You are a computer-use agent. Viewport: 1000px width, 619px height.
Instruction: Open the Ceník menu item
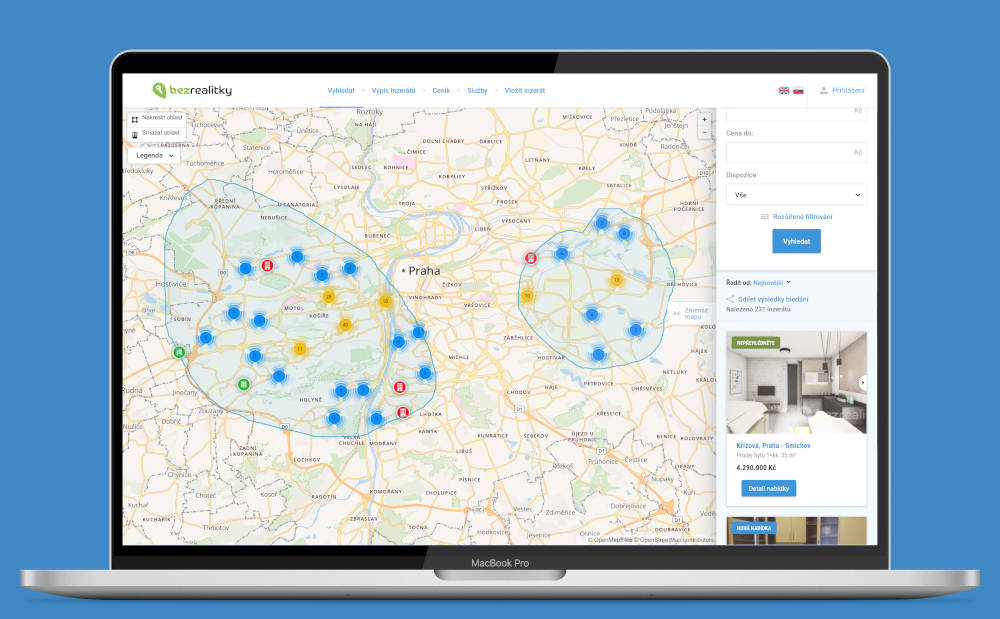point(441,91)
